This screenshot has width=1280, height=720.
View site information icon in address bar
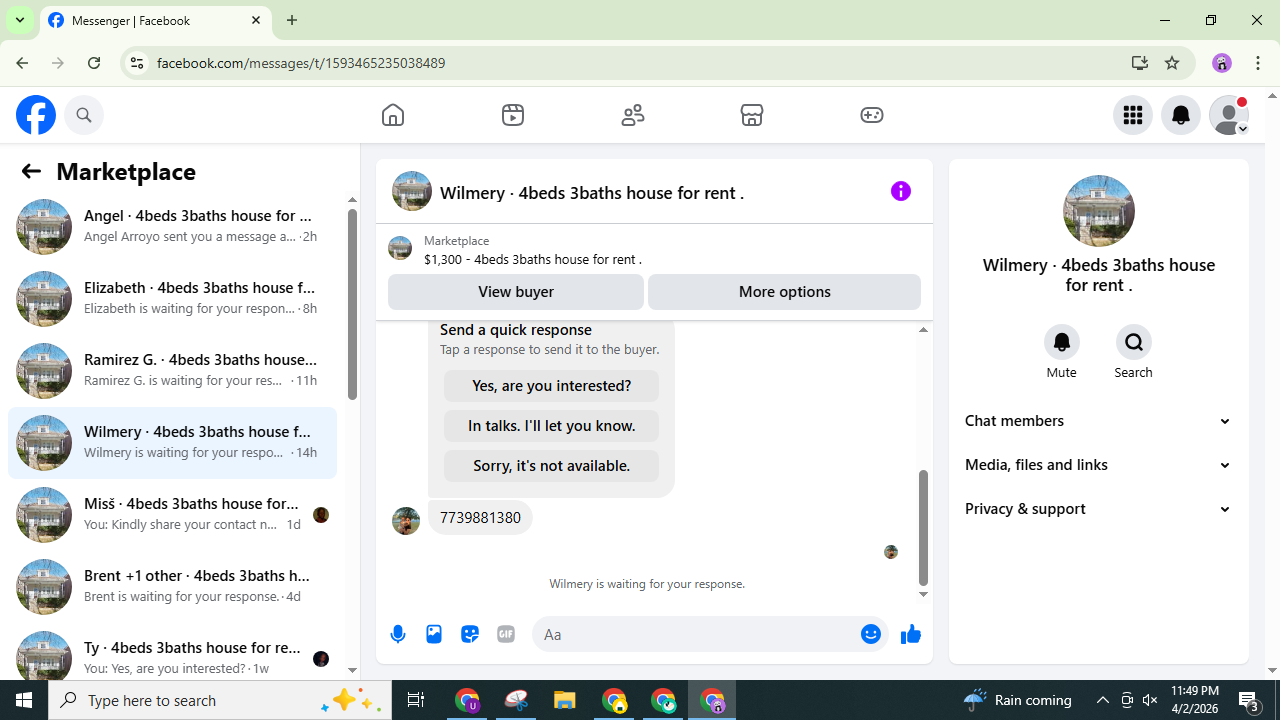click(x=137, y=63)
